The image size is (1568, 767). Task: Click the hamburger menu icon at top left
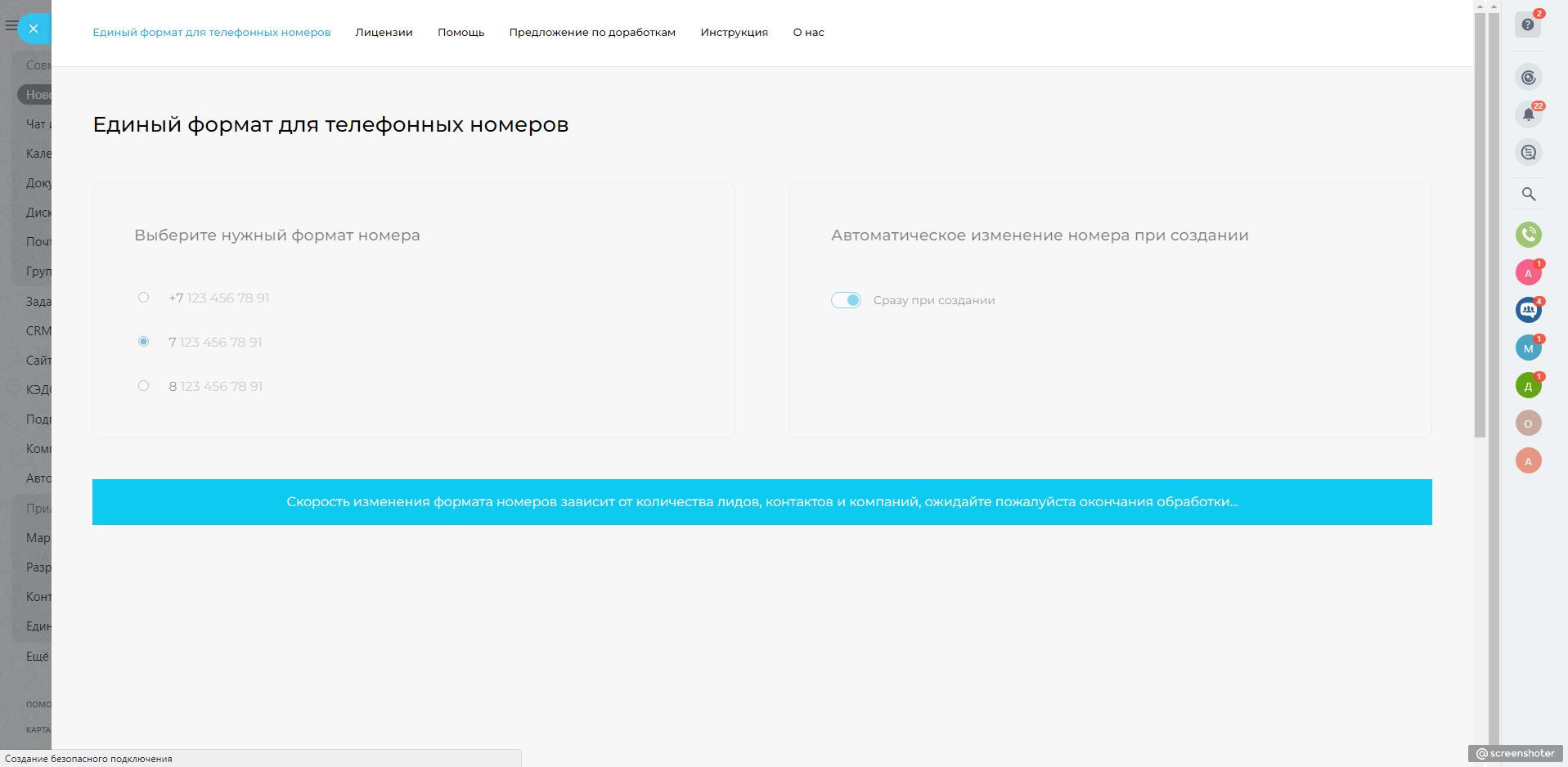point(11,26)
